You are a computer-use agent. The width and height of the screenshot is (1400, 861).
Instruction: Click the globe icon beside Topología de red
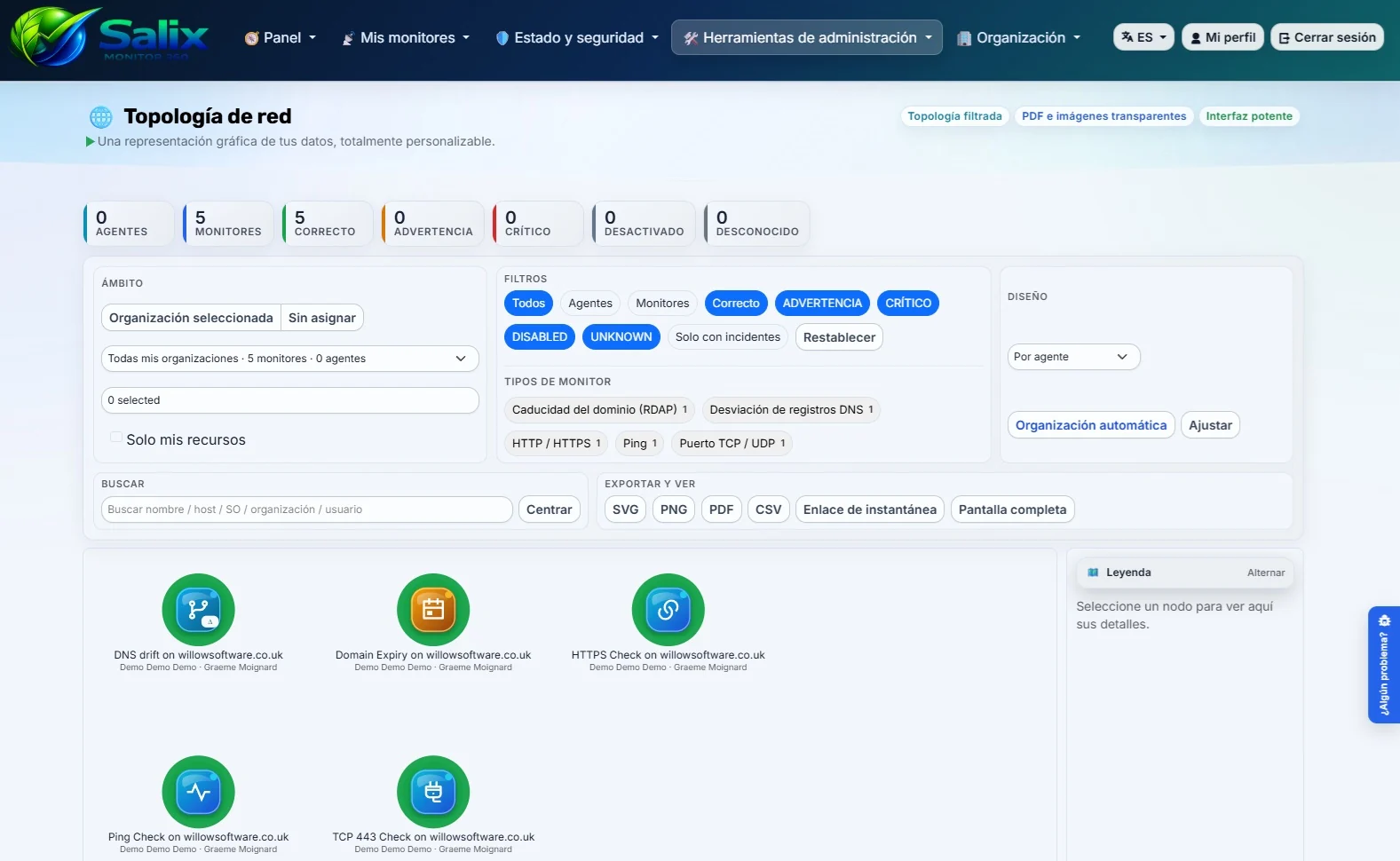[x=101, y=116]
